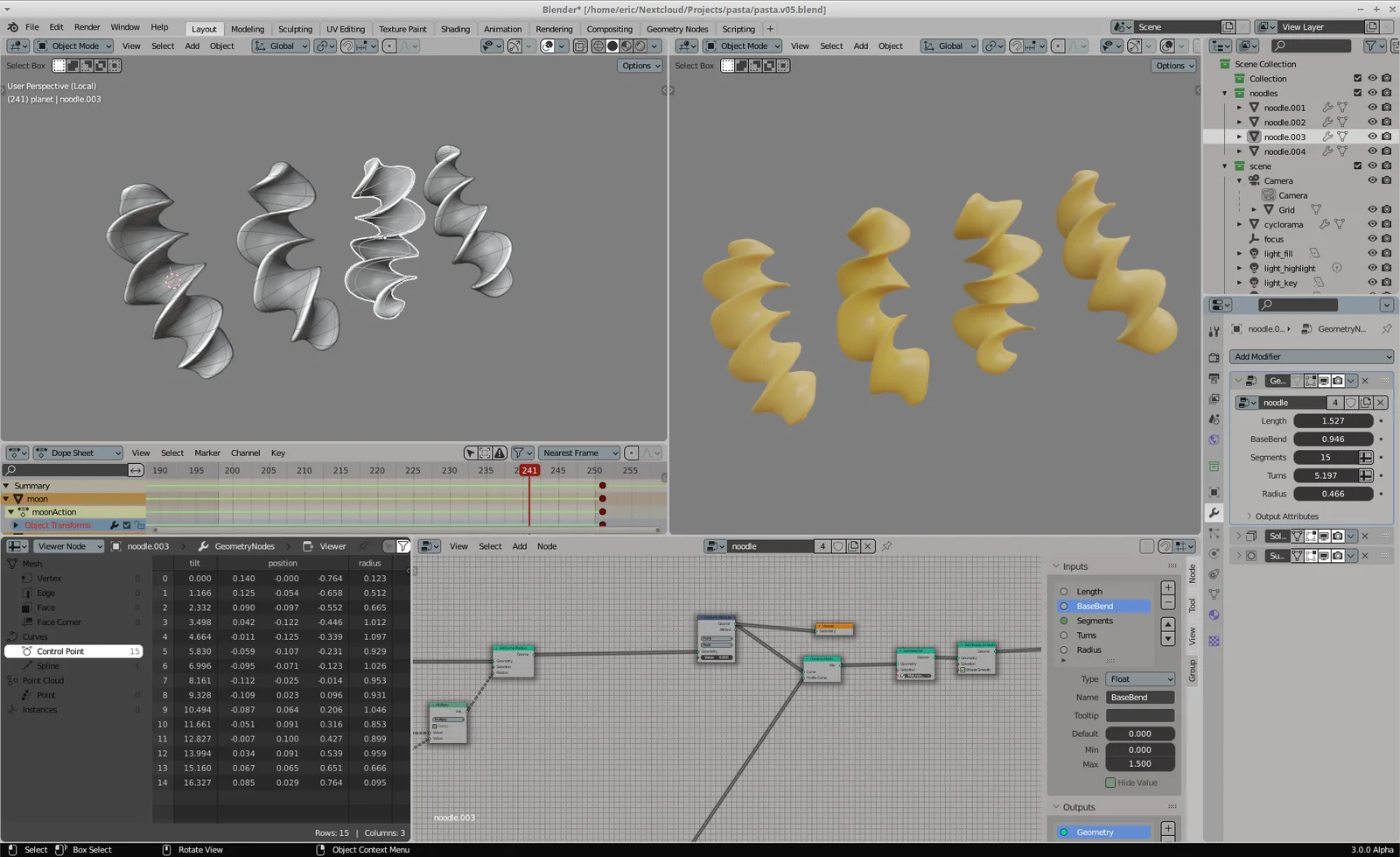Click the Add Modifier button
1400x857 pixels.
click(1309, 356)
